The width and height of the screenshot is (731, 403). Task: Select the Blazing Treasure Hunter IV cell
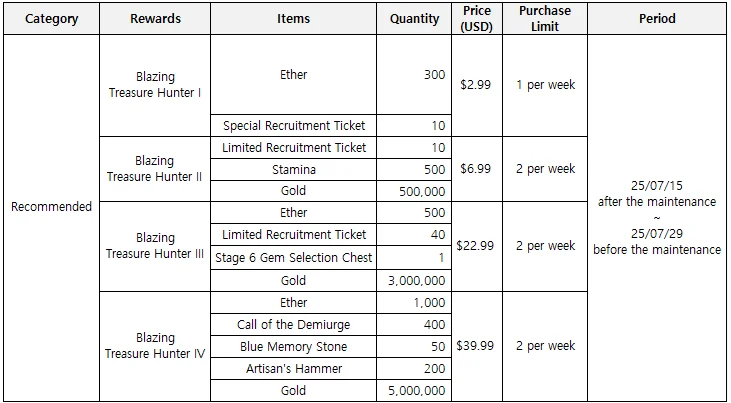pyautogui.click(x=155, y=346)
